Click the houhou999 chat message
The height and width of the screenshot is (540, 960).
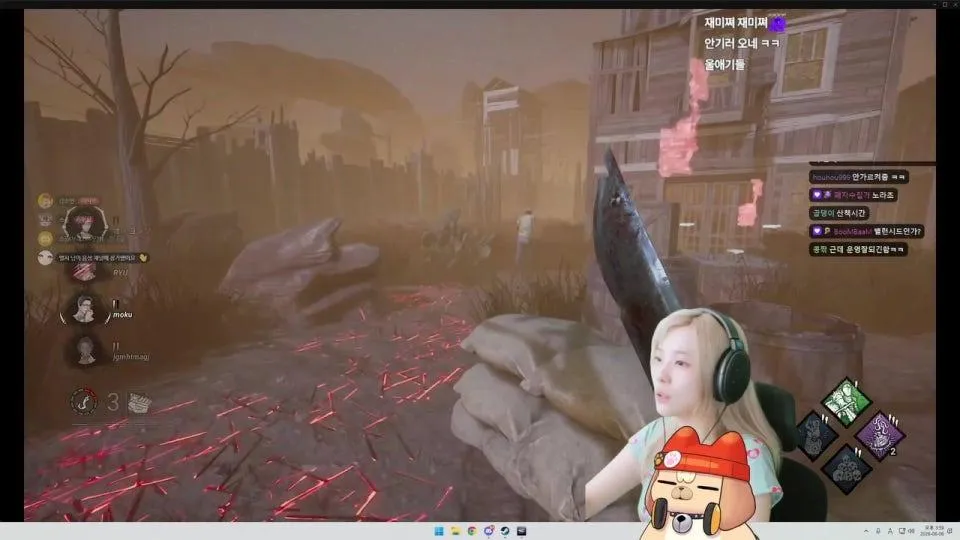(859, 177)
